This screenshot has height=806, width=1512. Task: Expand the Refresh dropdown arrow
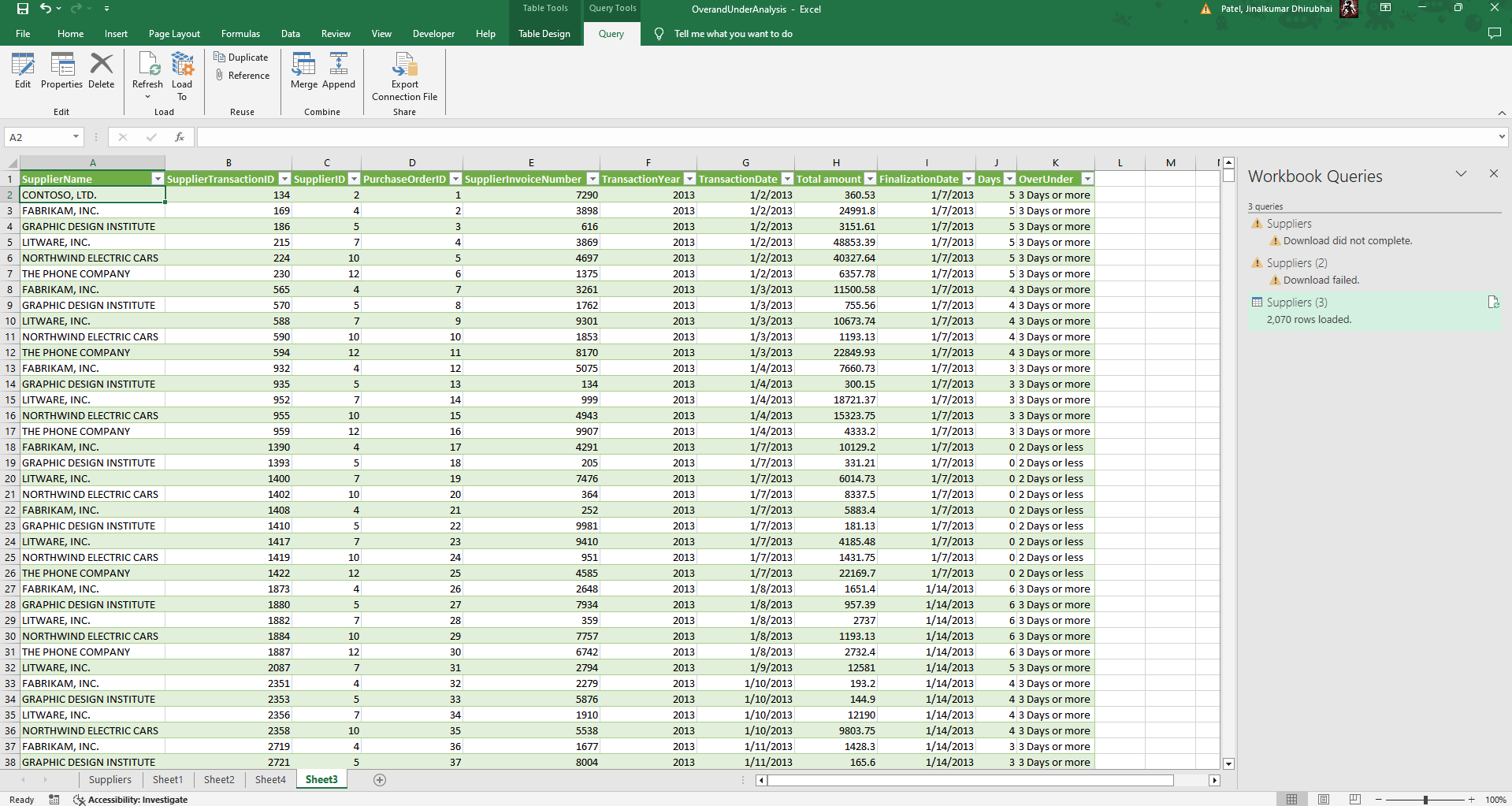[147, 97]
